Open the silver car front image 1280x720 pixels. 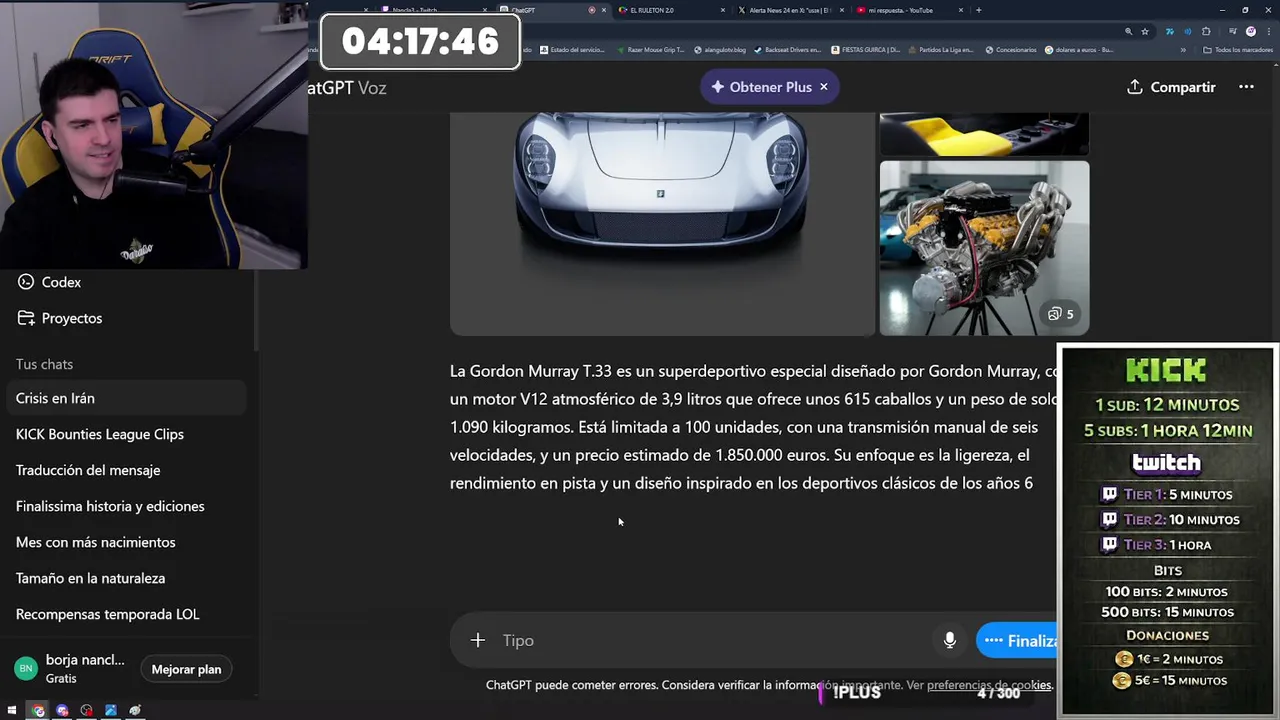662,223
